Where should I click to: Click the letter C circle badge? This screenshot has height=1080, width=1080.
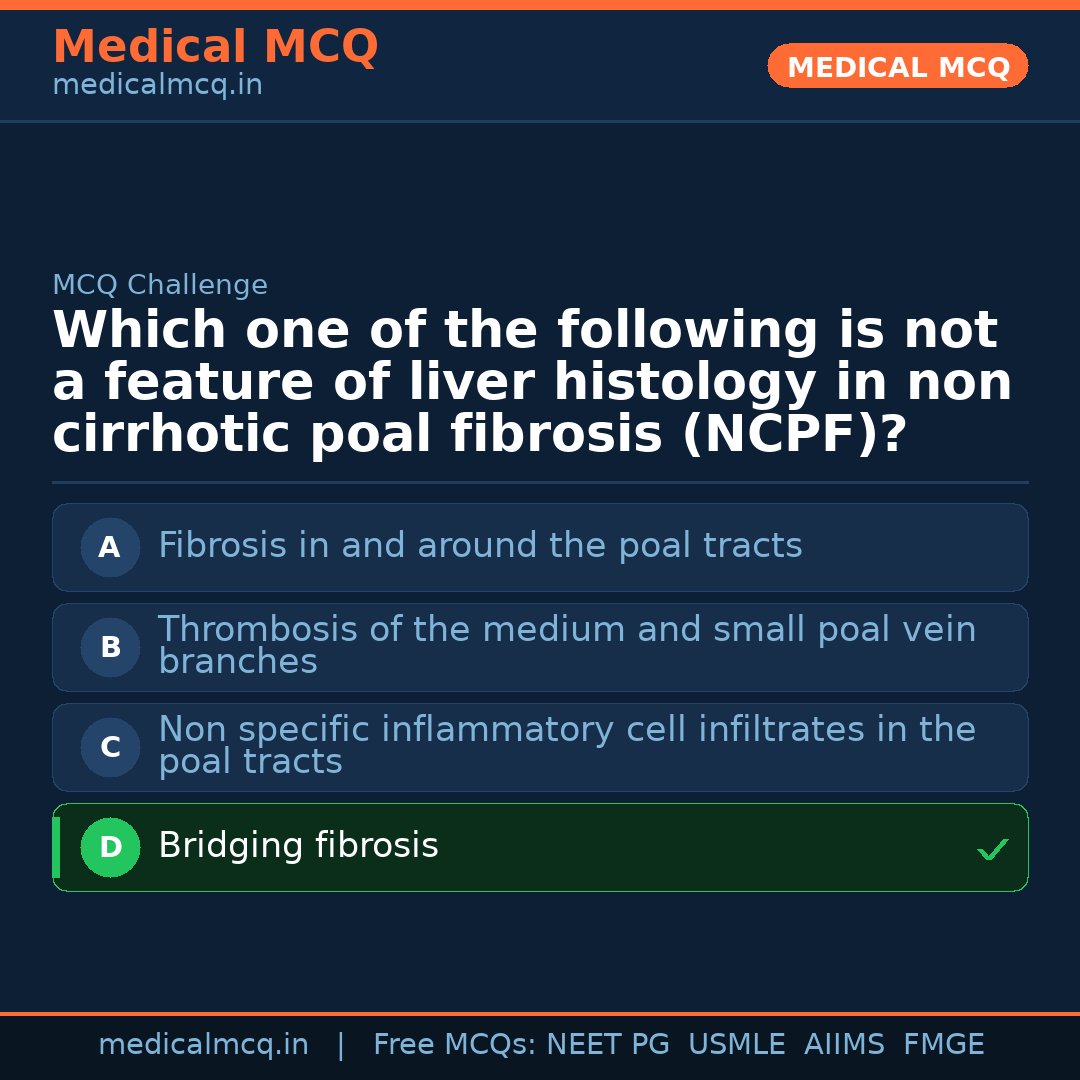pyautogui.click(x=110, y=747)
